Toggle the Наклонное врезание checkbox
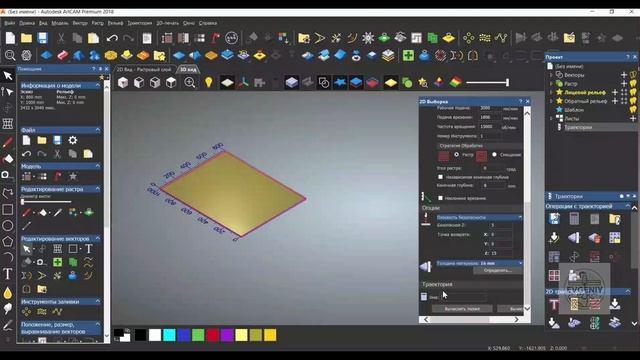The width and height of the screenshot is (640, 360). [x=440, y=198]
